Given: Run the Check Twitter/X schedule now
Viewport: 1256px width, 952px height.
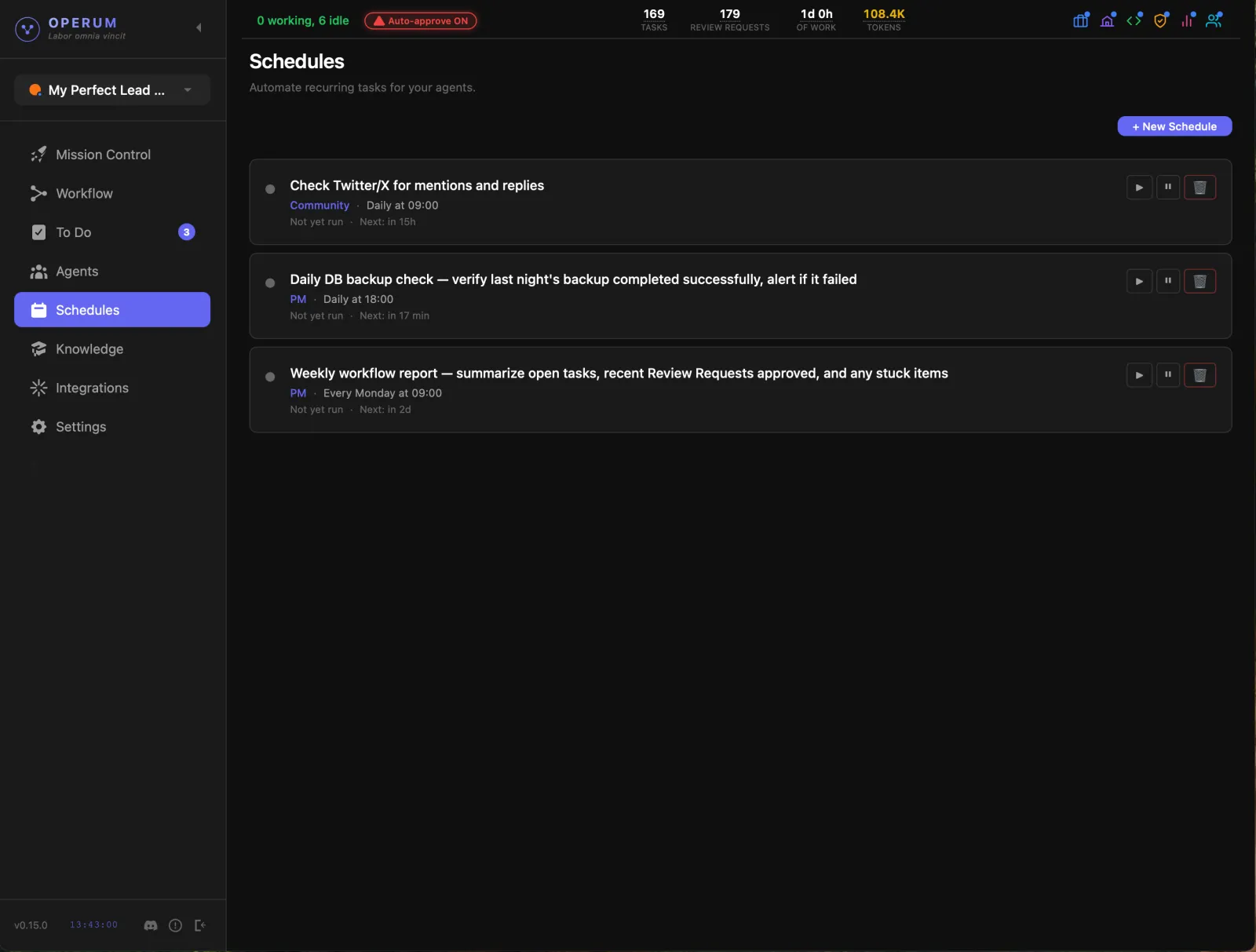Looking at the screenshot, I should click(1138, 187).
